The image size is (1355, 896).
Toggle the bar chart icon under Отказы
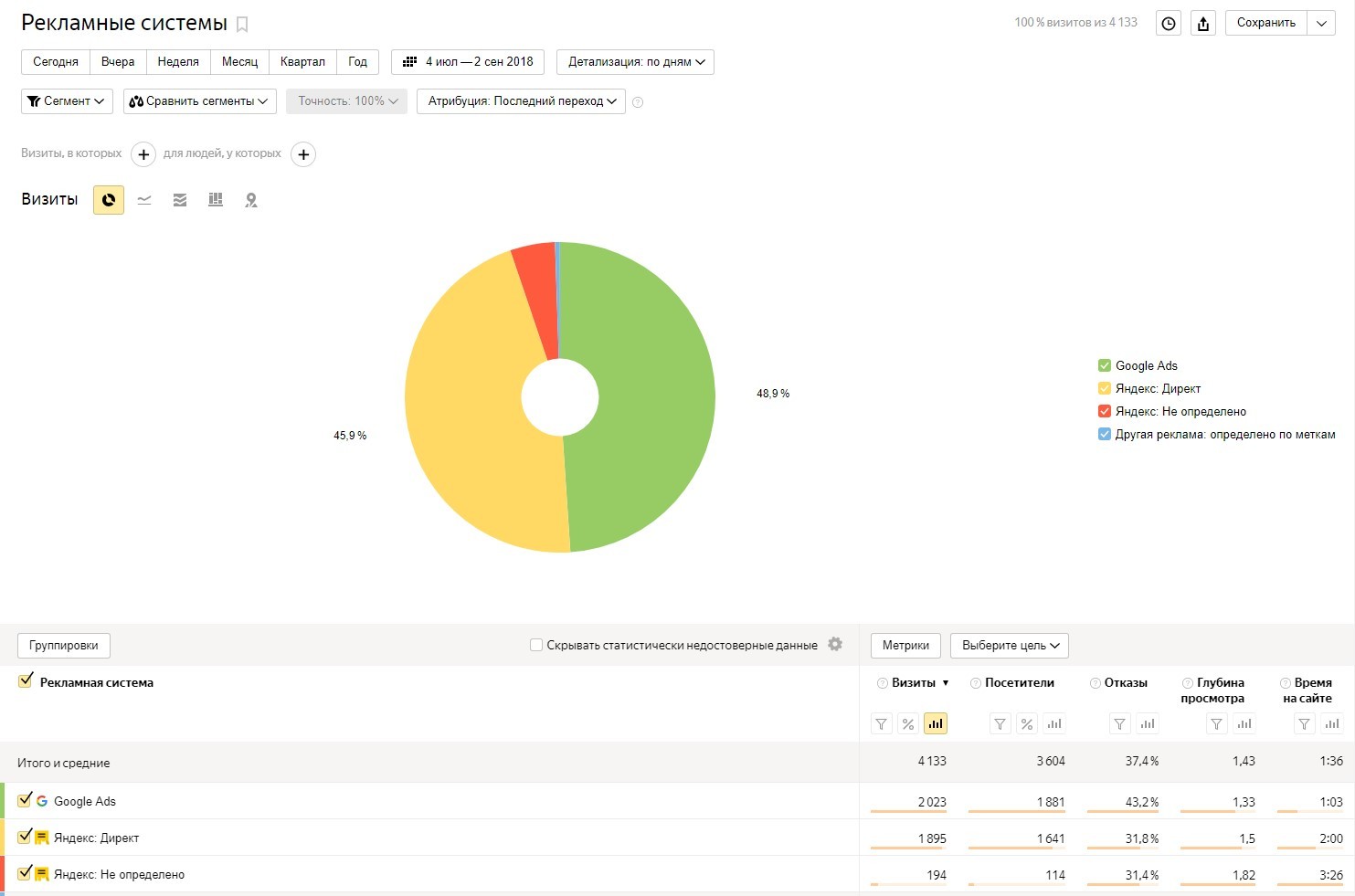(1148, 724)
